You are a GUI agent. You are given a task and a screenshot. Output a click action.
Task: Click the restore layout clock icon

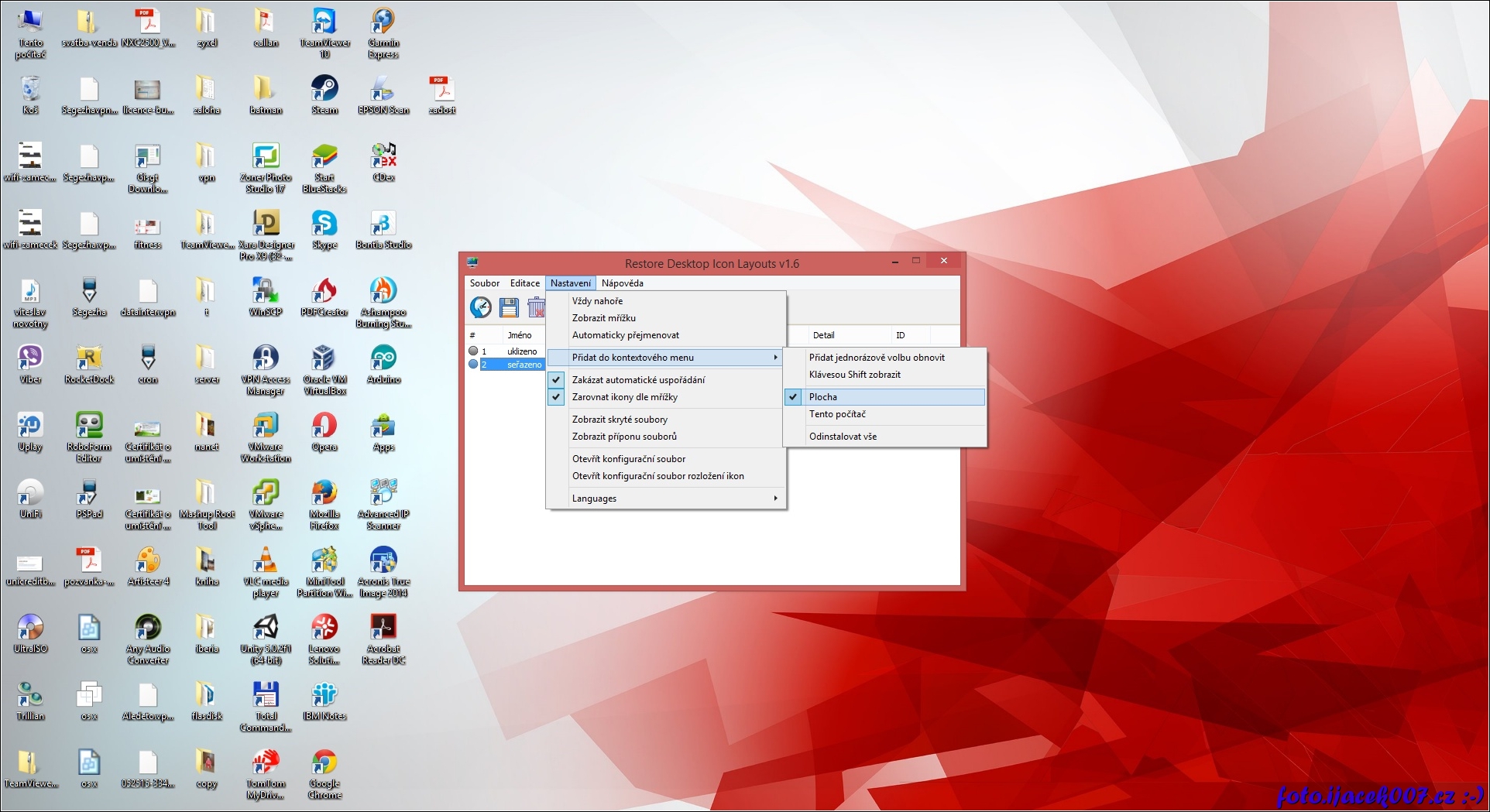pos(480,307)
